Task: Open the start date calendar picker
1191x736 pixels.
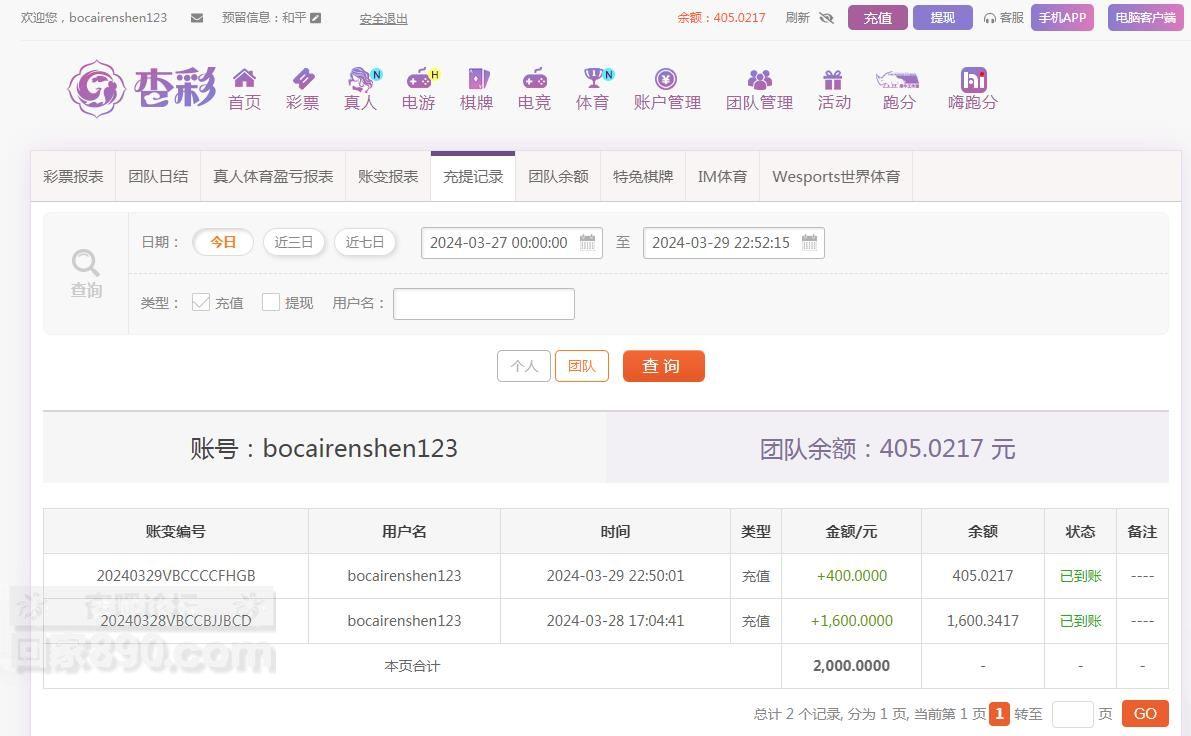Action: coord(588,242)
